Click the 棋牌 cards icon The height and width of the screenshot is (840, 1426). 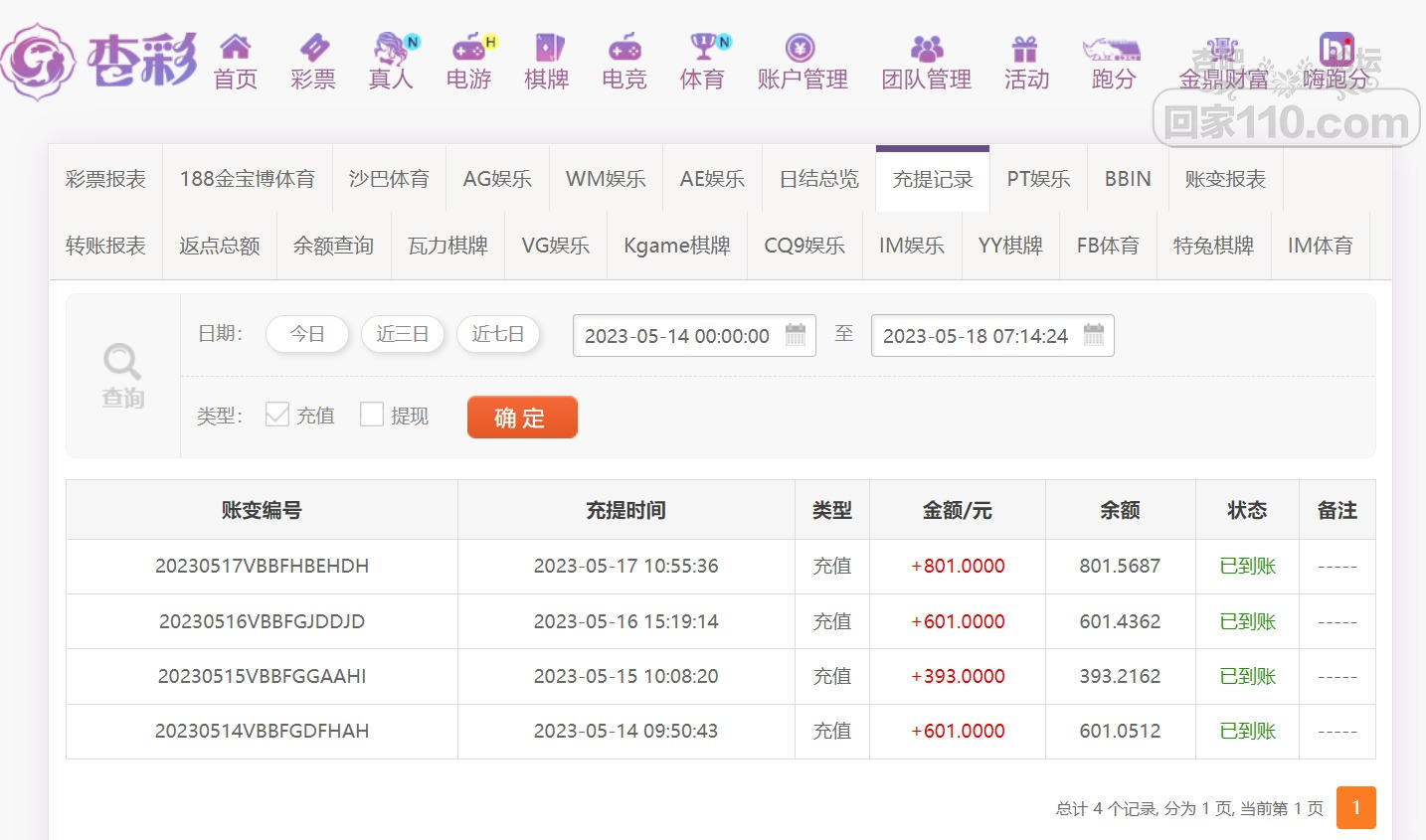pos(547,48)
